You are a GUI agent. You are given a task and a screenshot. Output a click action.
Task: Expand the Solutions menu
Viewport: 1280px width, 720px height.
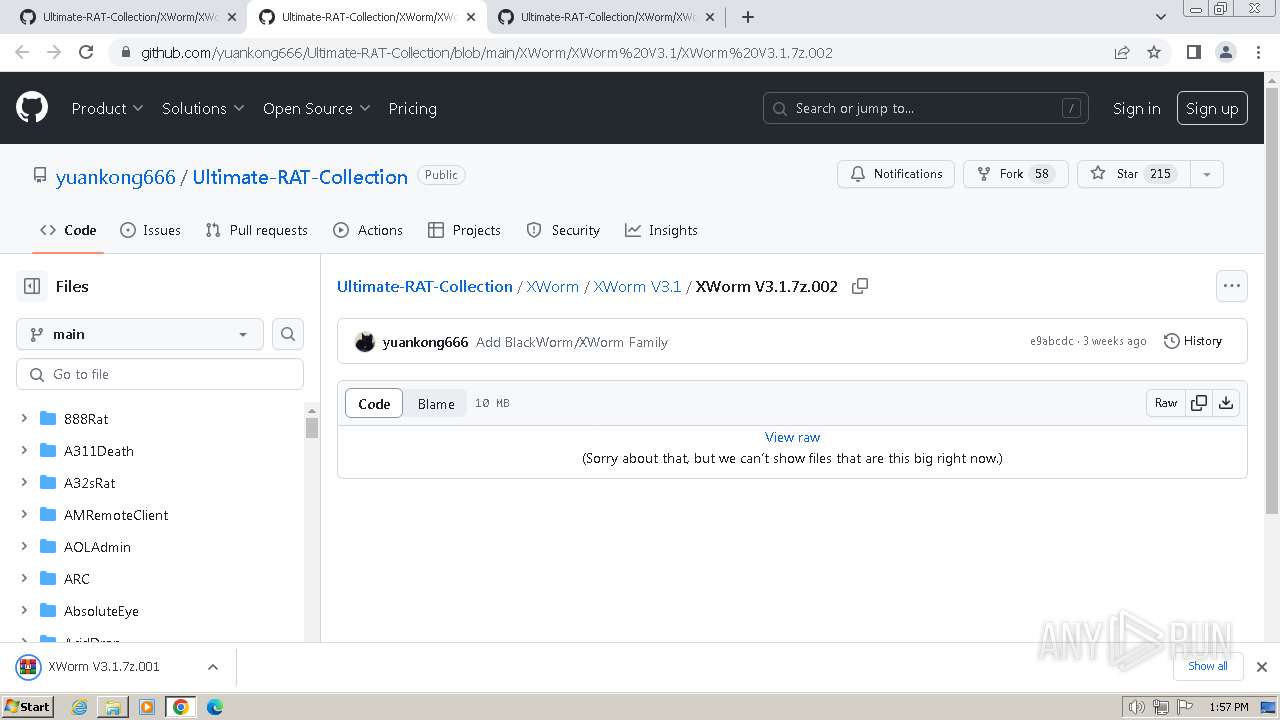[x=203, y=108]
